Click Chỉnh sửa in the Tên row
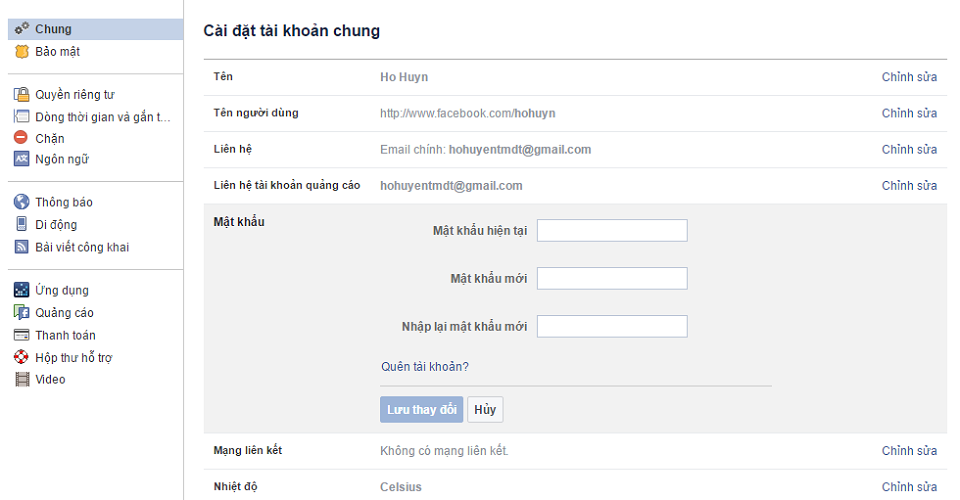Image resolution: width=960 pixels, height=500 pixels. 909,76
